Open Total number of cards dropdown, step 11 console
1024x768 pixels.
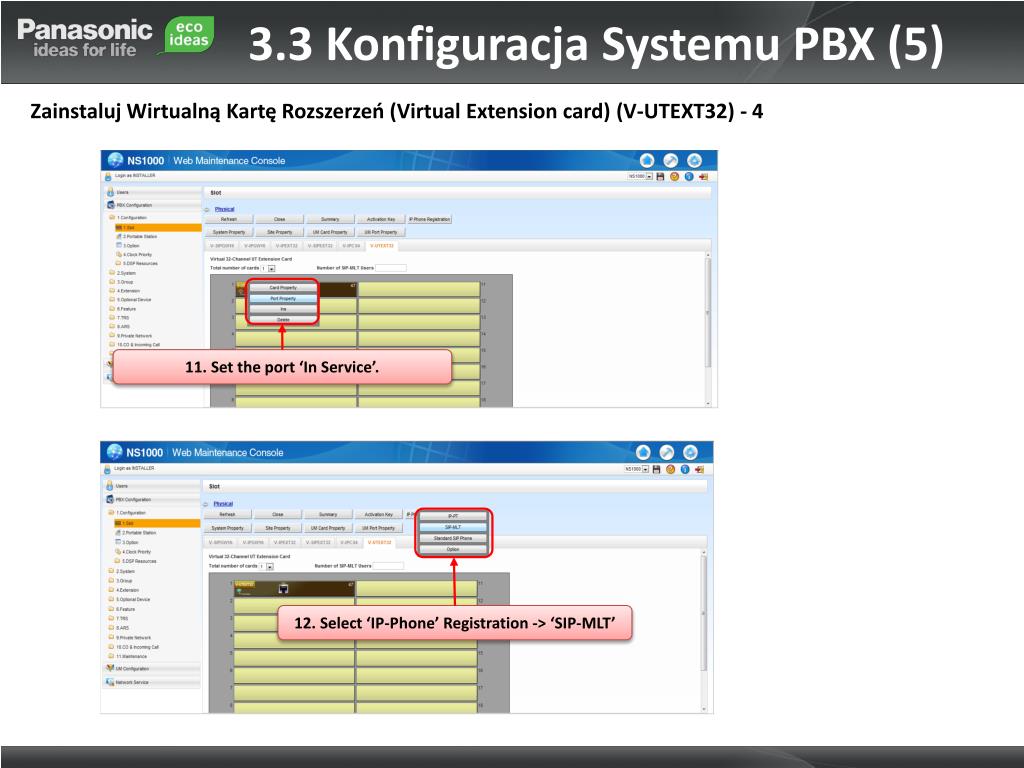[x=268, y=268]
